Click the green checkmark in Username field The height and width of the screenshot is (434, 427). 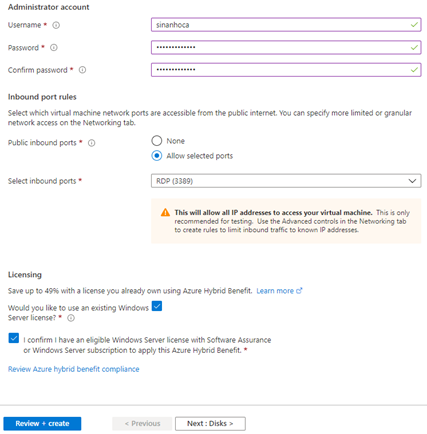[414, 25]
